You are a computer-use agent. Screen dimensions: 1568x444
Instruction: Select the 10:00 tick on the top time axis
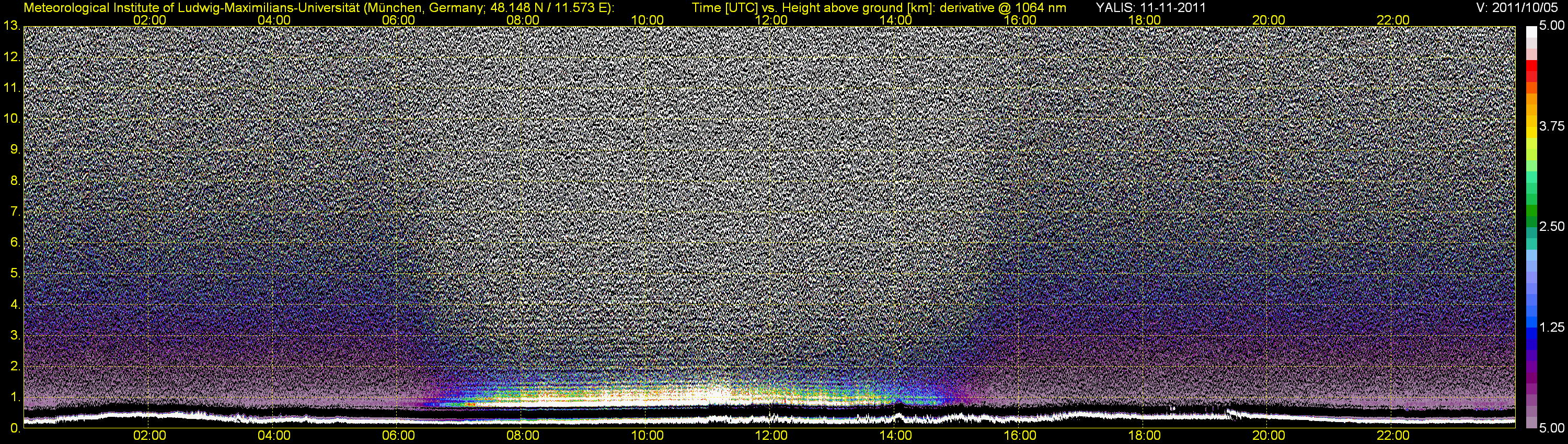pos(647,20)
